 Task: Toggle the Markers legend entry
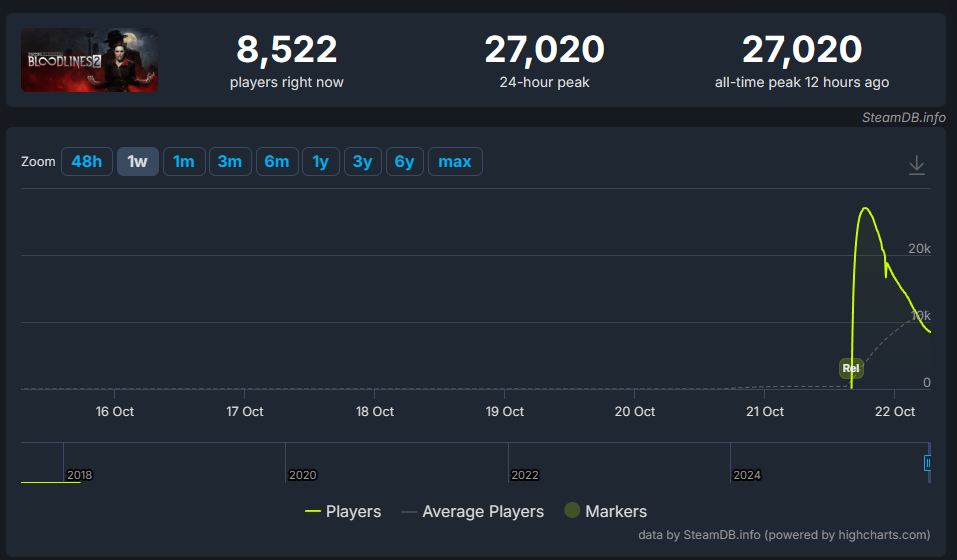pos(605,511)
